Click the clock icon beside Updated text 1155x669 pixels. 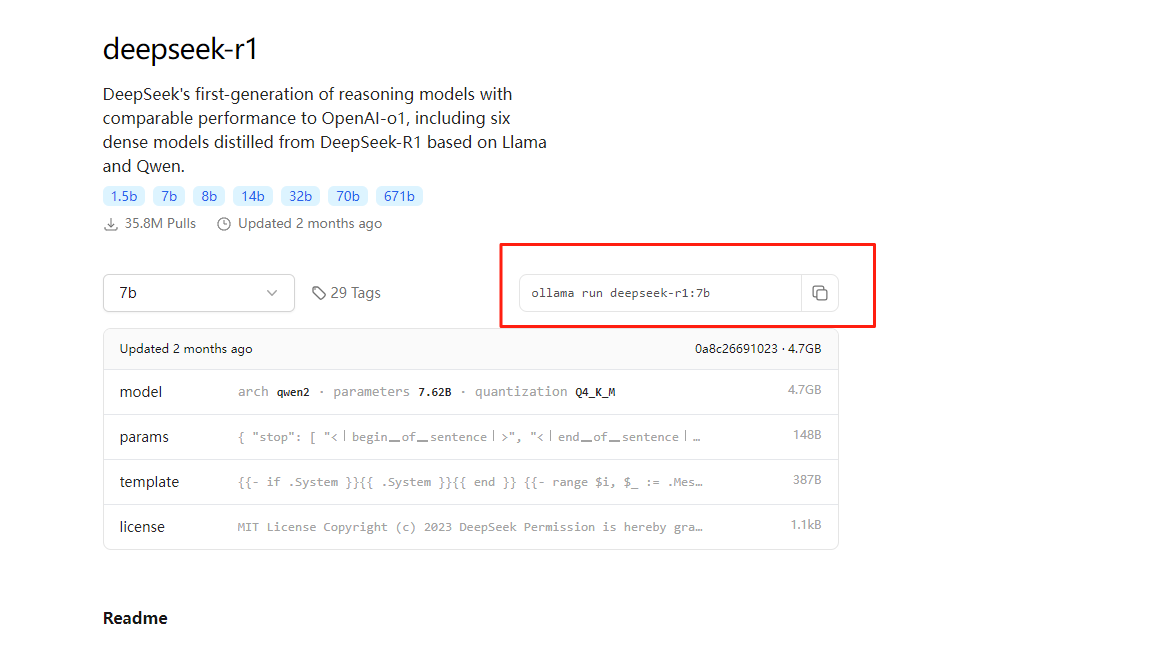click(224, 224)
